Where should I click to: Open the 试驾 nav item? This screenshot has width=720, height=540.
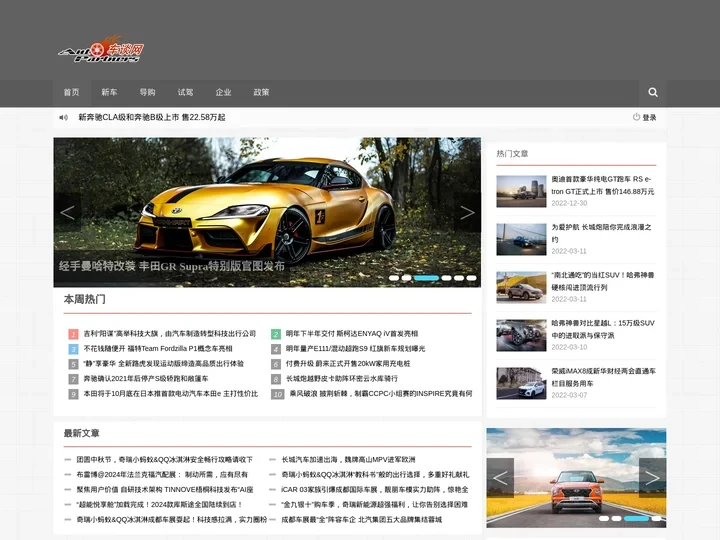pos(186,92)
